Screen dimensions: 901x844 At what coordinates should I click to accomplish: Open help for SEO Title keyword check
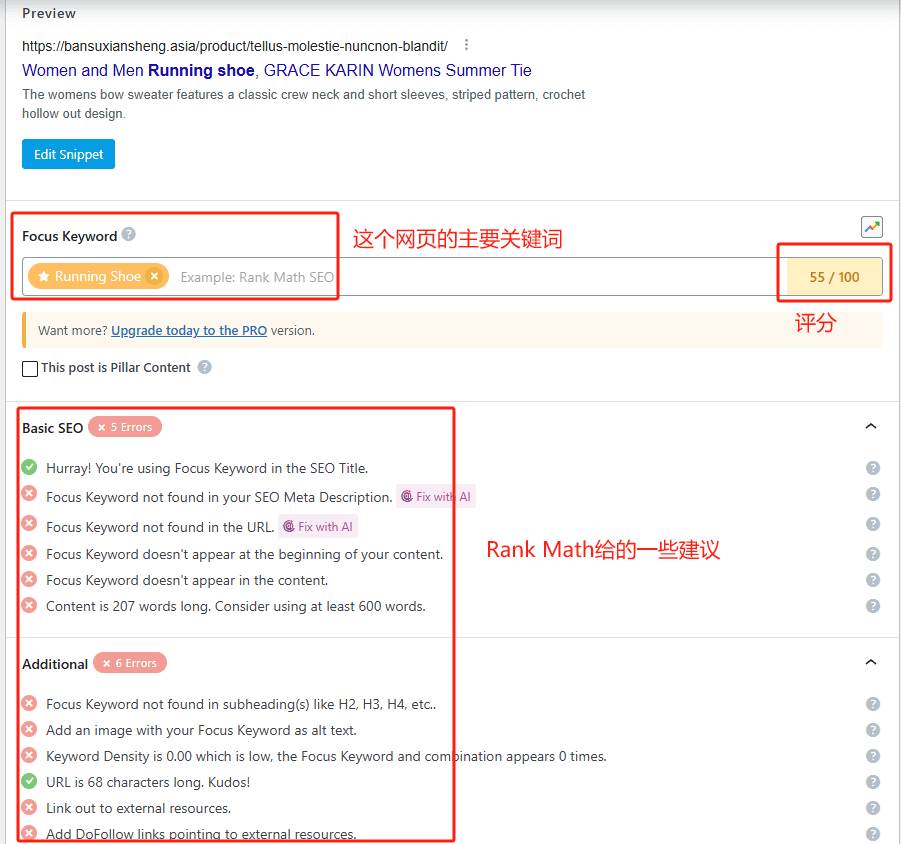[x=873, y=468]
